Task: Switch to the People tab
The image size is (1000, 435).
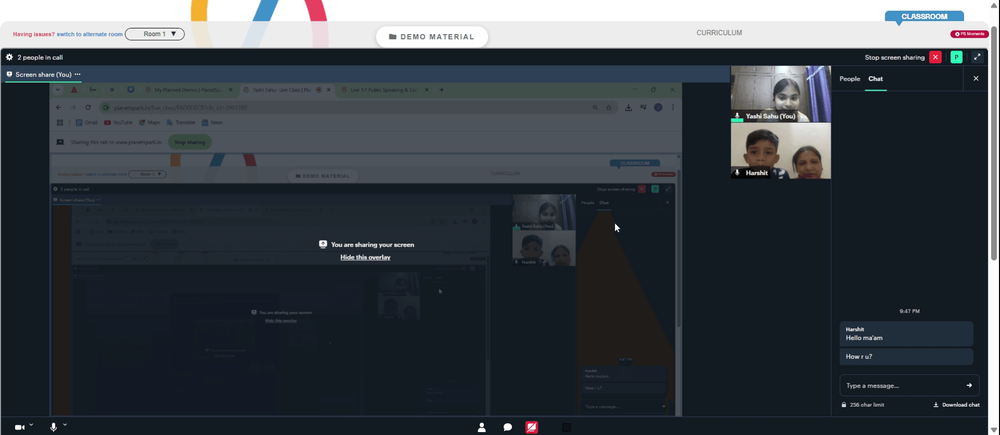Action: 849,78
